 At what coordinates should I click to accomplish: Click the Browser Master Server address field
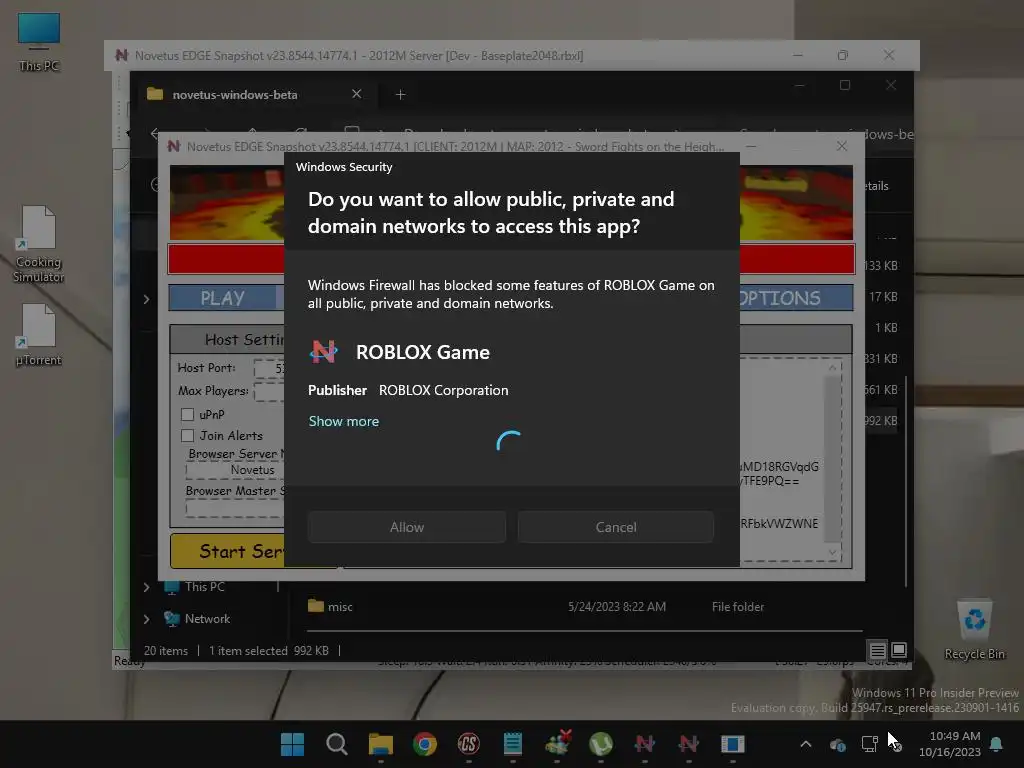(x=235, y=509)
